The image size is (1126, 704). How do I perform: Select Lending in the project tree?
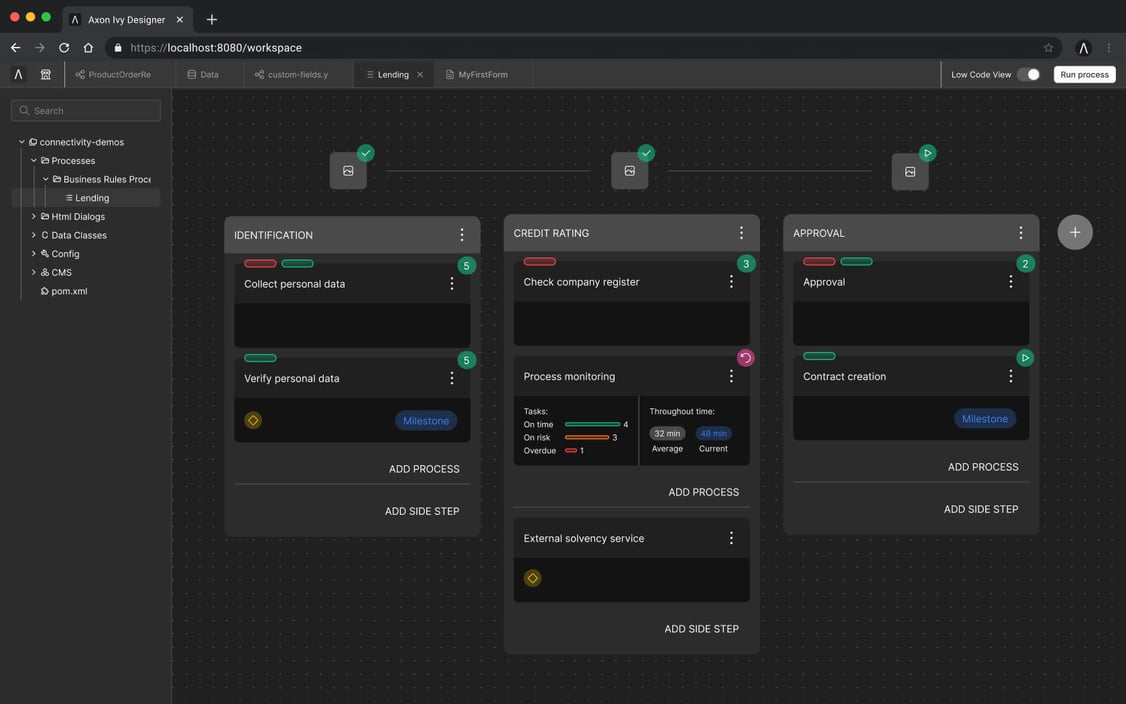coord(86,198)
